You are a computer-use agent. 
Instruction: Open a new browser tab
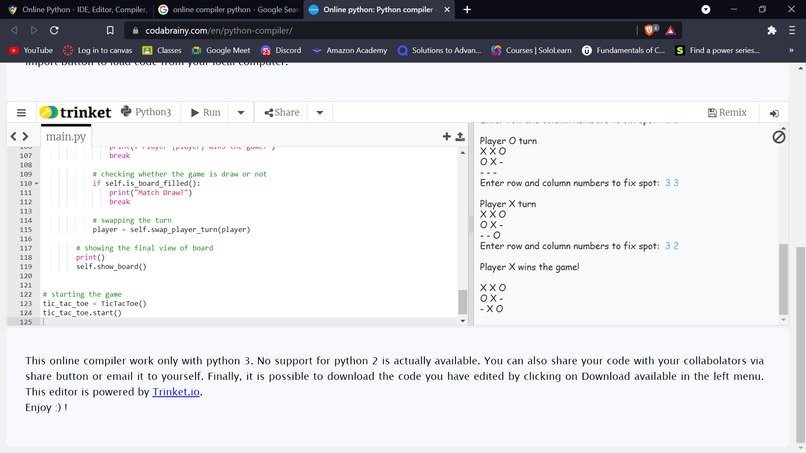pos(467,9)
